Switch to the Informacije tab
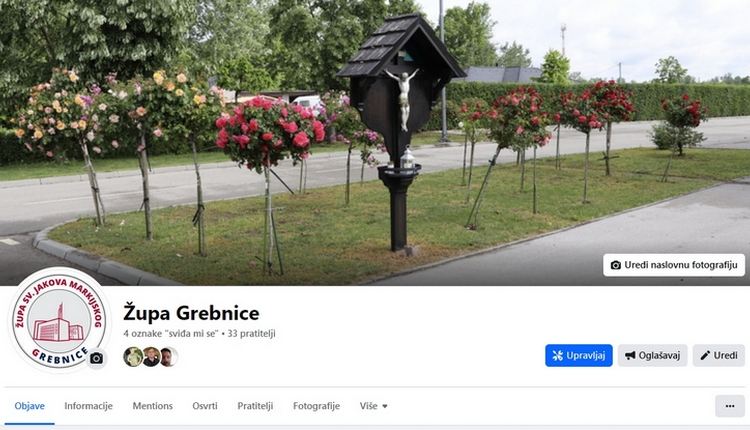This screenshot has width=750, height=430. pos(88,406)
